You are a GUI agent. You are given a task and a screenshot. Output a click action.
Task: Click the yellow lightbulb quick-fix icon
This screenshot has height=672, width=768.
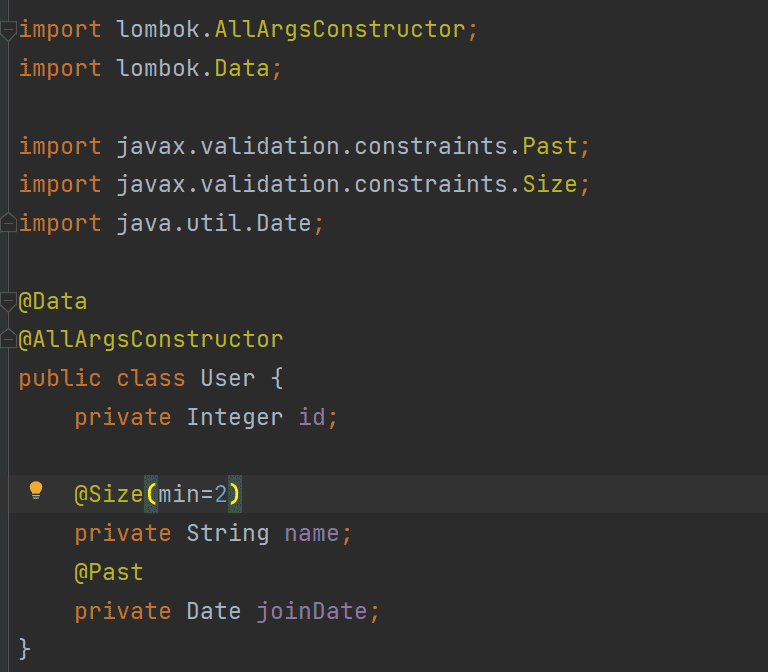[36, 490]
